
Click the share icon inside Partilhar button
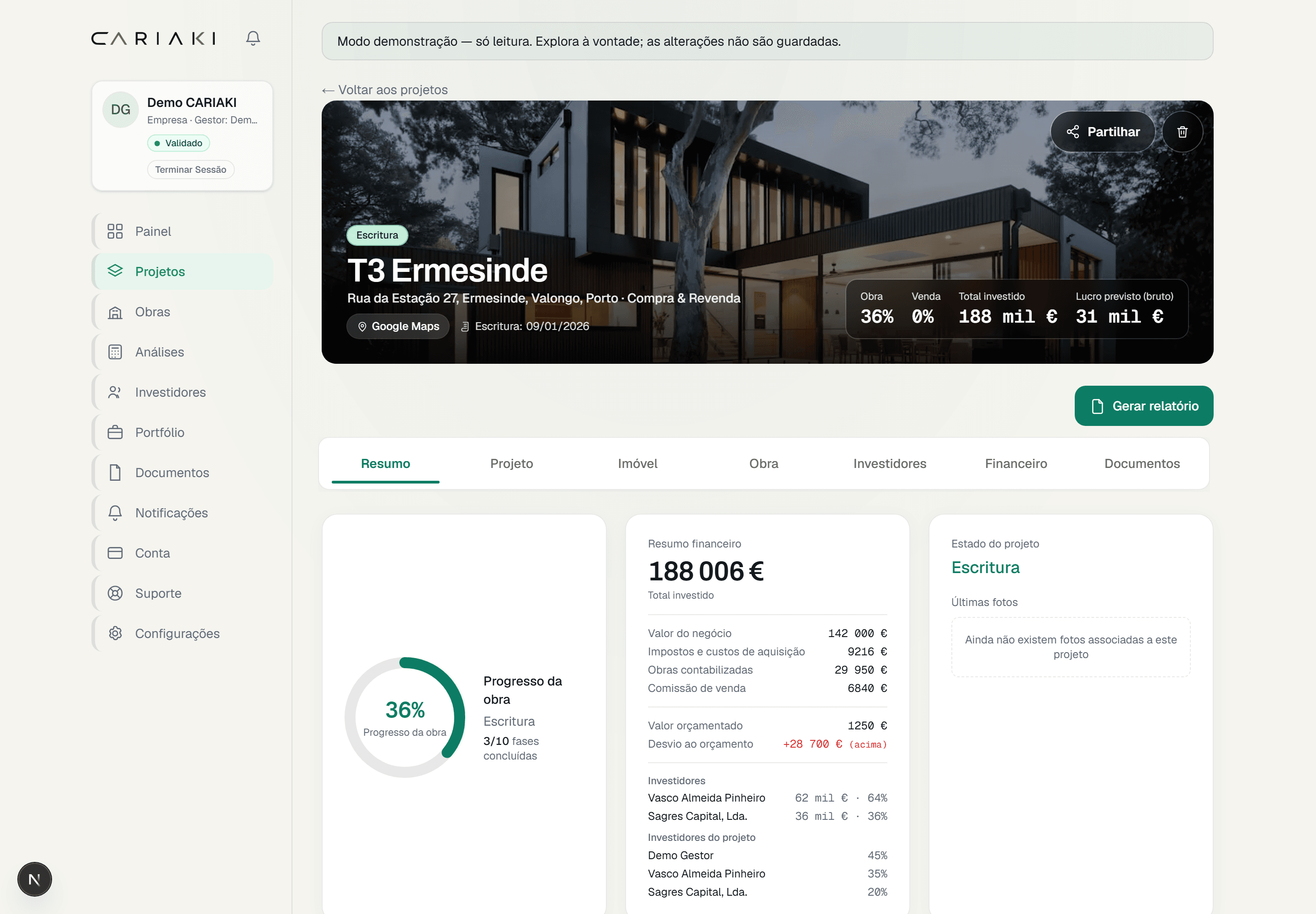click(x=1072, y=132)
